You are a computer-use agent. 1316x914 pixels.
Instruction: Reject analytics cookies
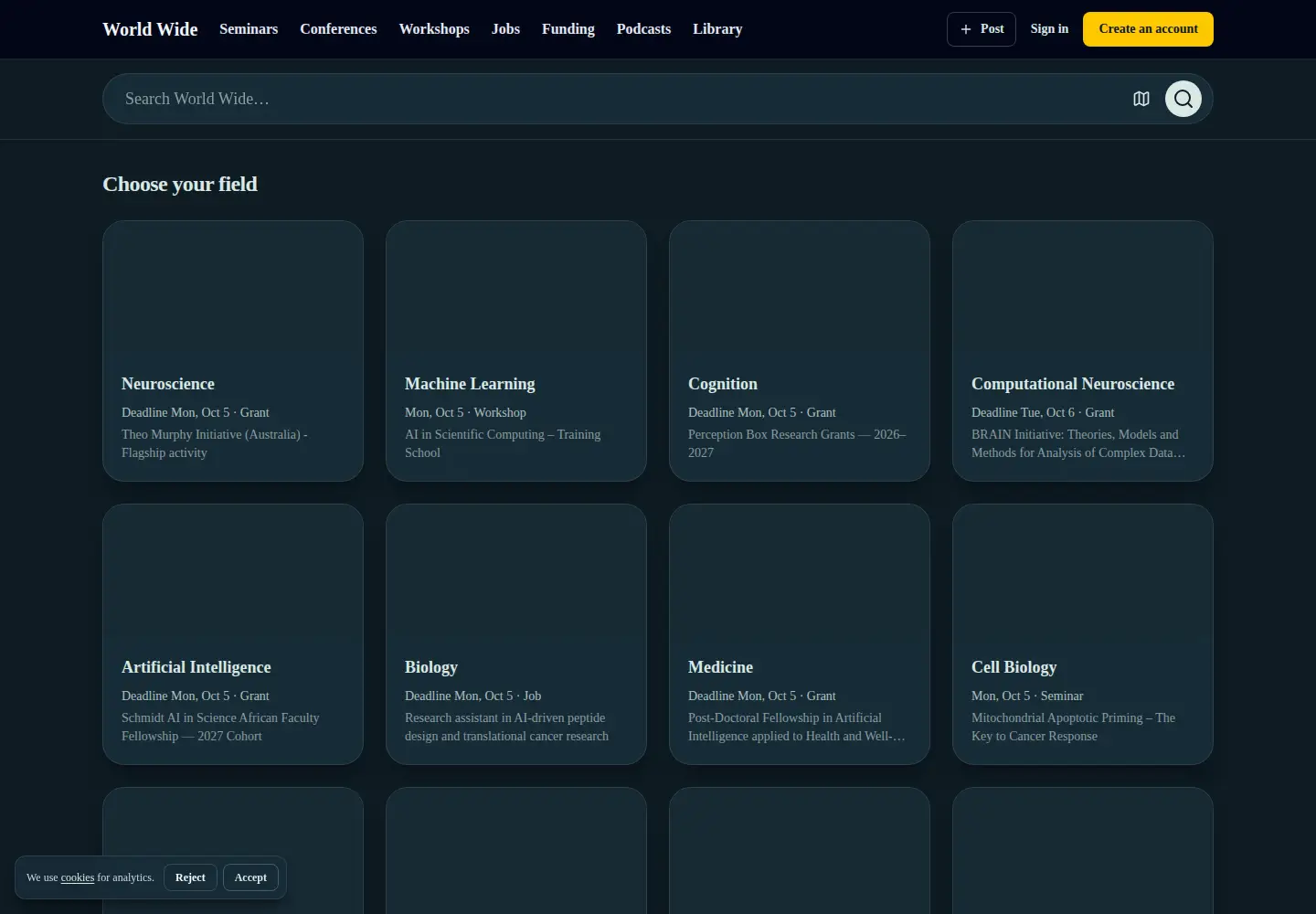pyautogui.click(x=190, y=877)
